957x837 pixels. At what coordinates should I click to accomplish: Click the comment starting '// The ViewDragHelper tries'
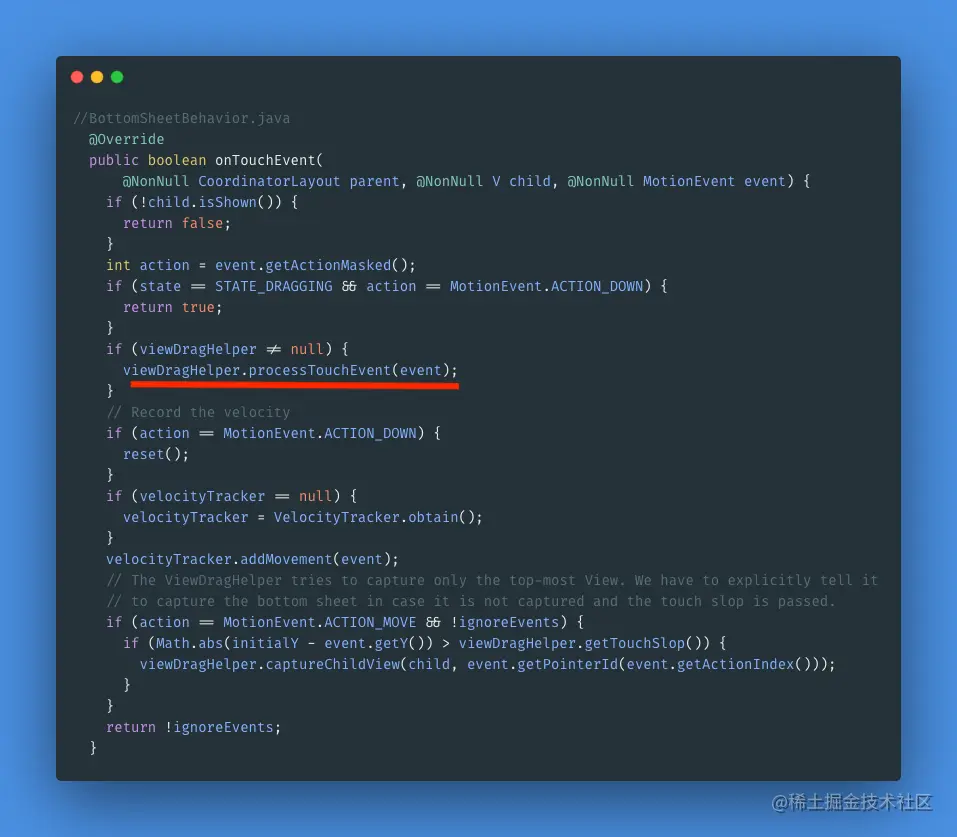click(x=492, y=581)
